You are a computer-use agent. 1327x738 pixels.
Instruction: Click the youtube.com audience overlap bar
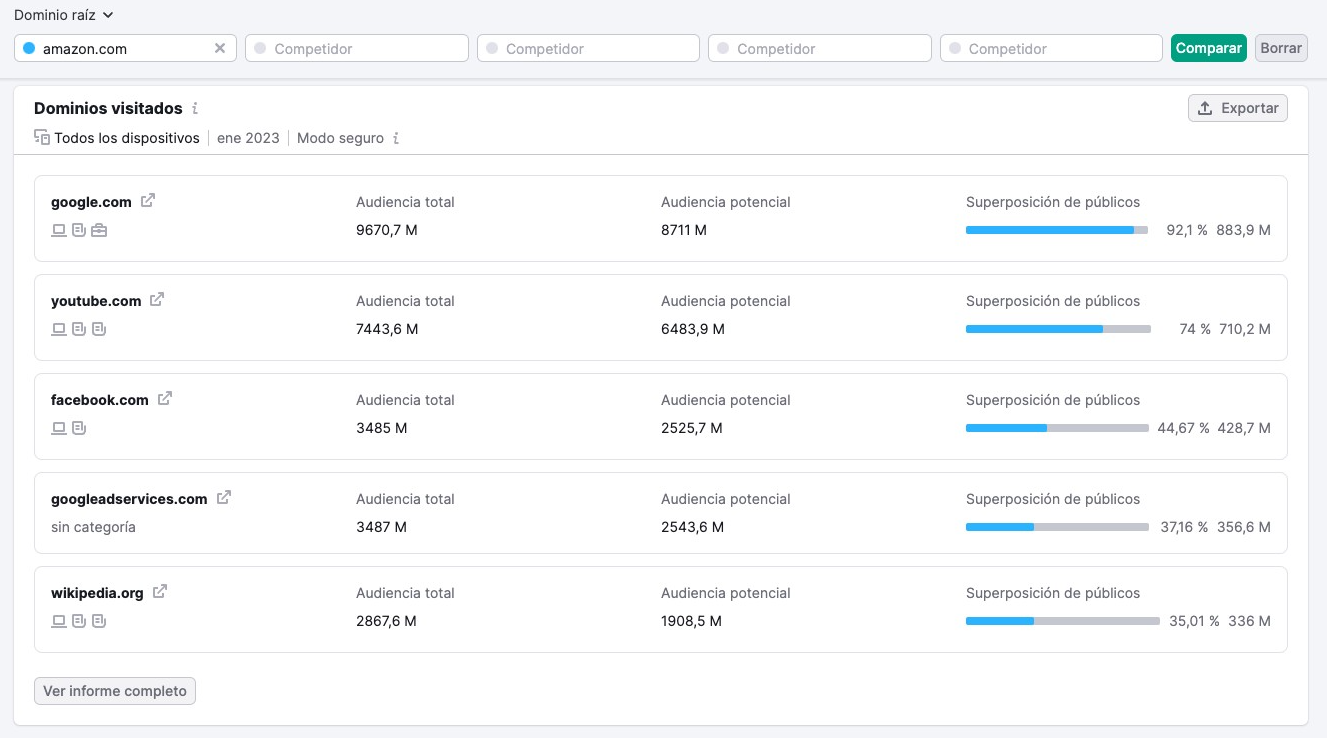1058,329
